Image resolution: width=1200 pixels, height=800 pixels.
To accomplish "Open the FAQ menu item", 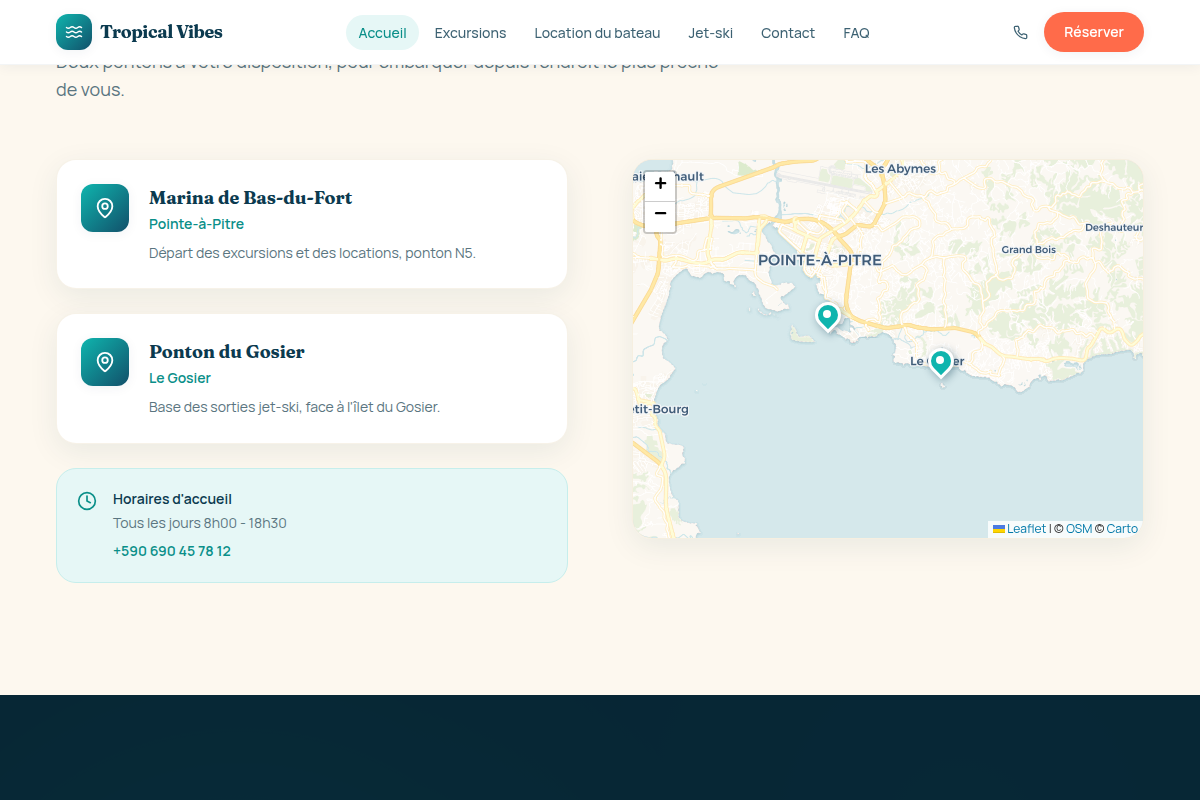I will tap(856, 32).
